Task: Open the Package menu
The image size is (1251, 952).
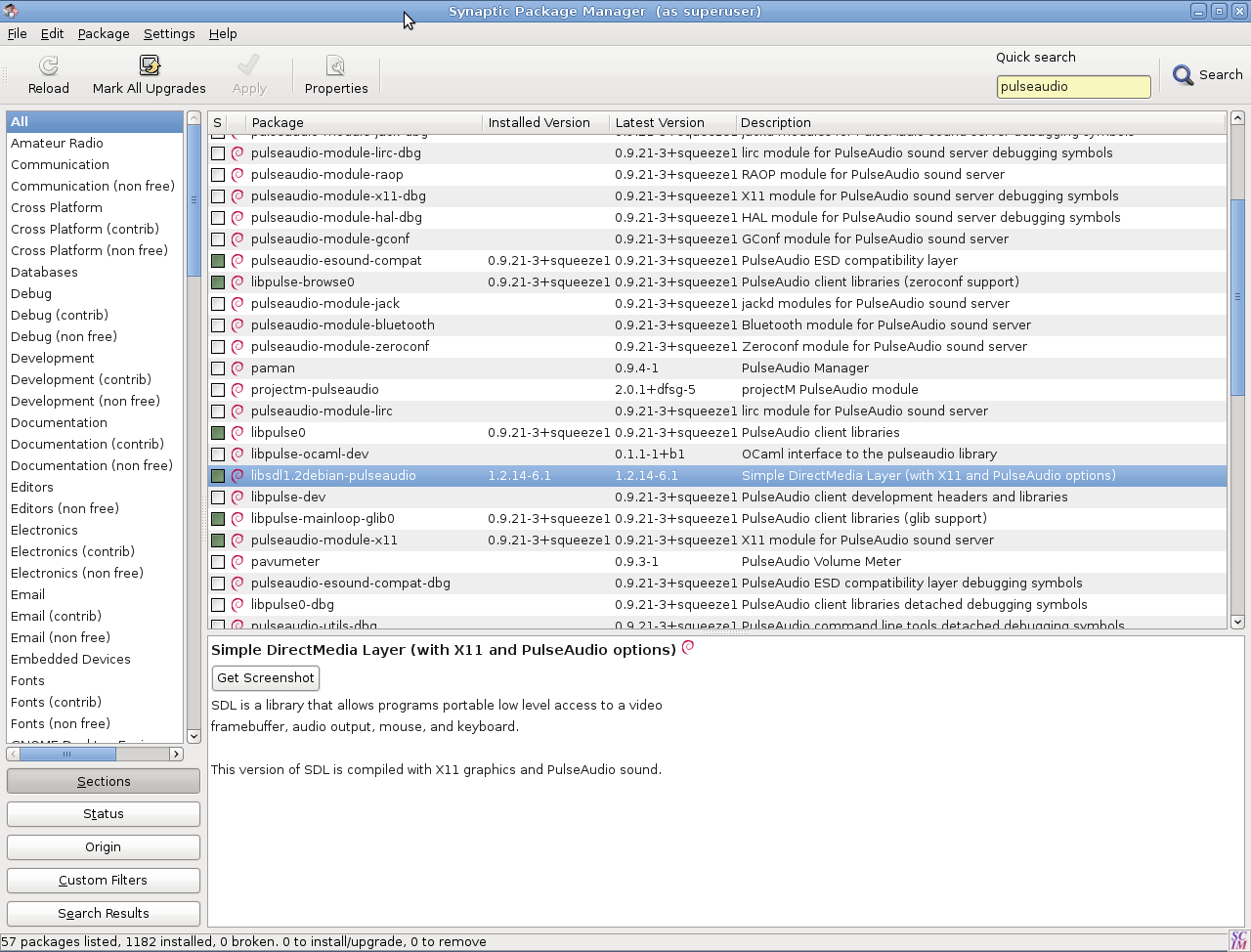Action: (x=104, y=33)
